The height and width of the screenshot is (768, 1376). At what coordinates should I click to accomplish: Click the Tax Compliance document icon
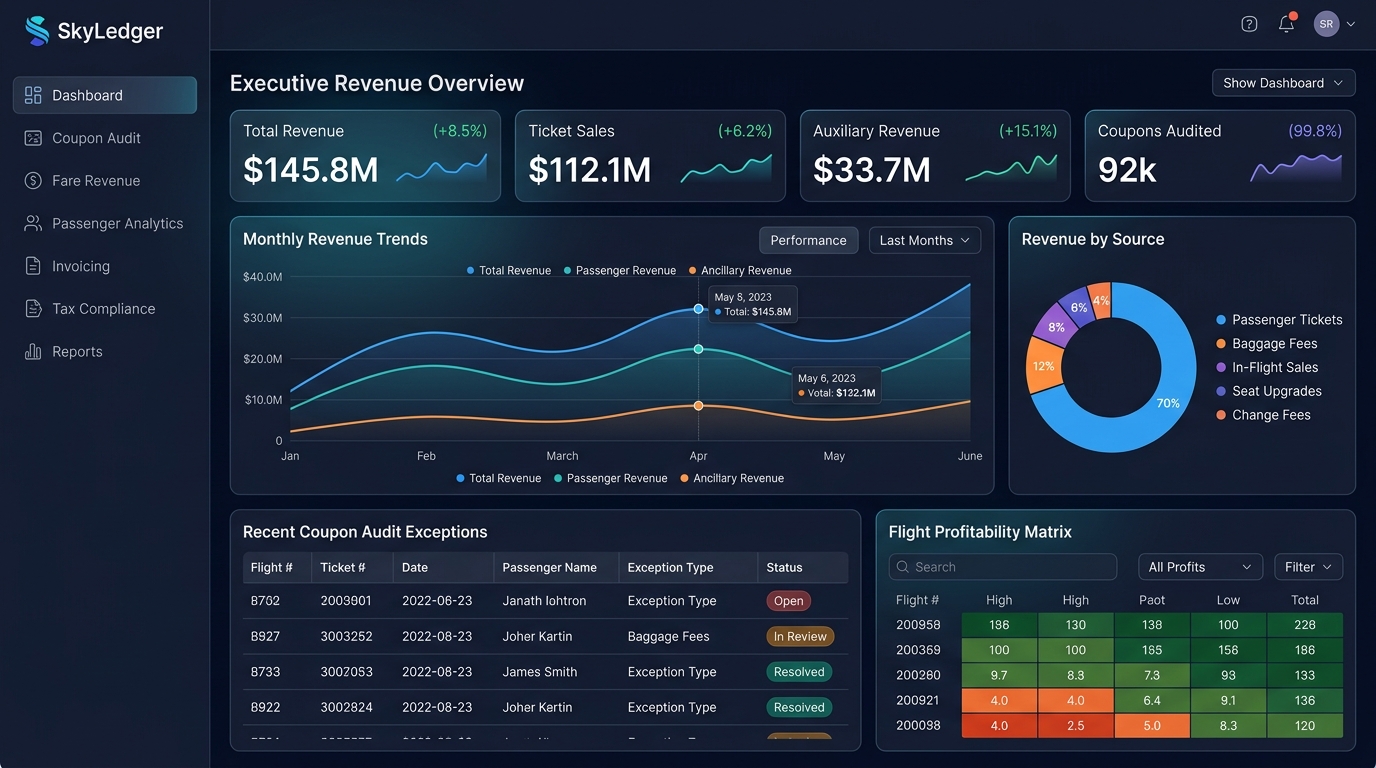pos(33,309)
